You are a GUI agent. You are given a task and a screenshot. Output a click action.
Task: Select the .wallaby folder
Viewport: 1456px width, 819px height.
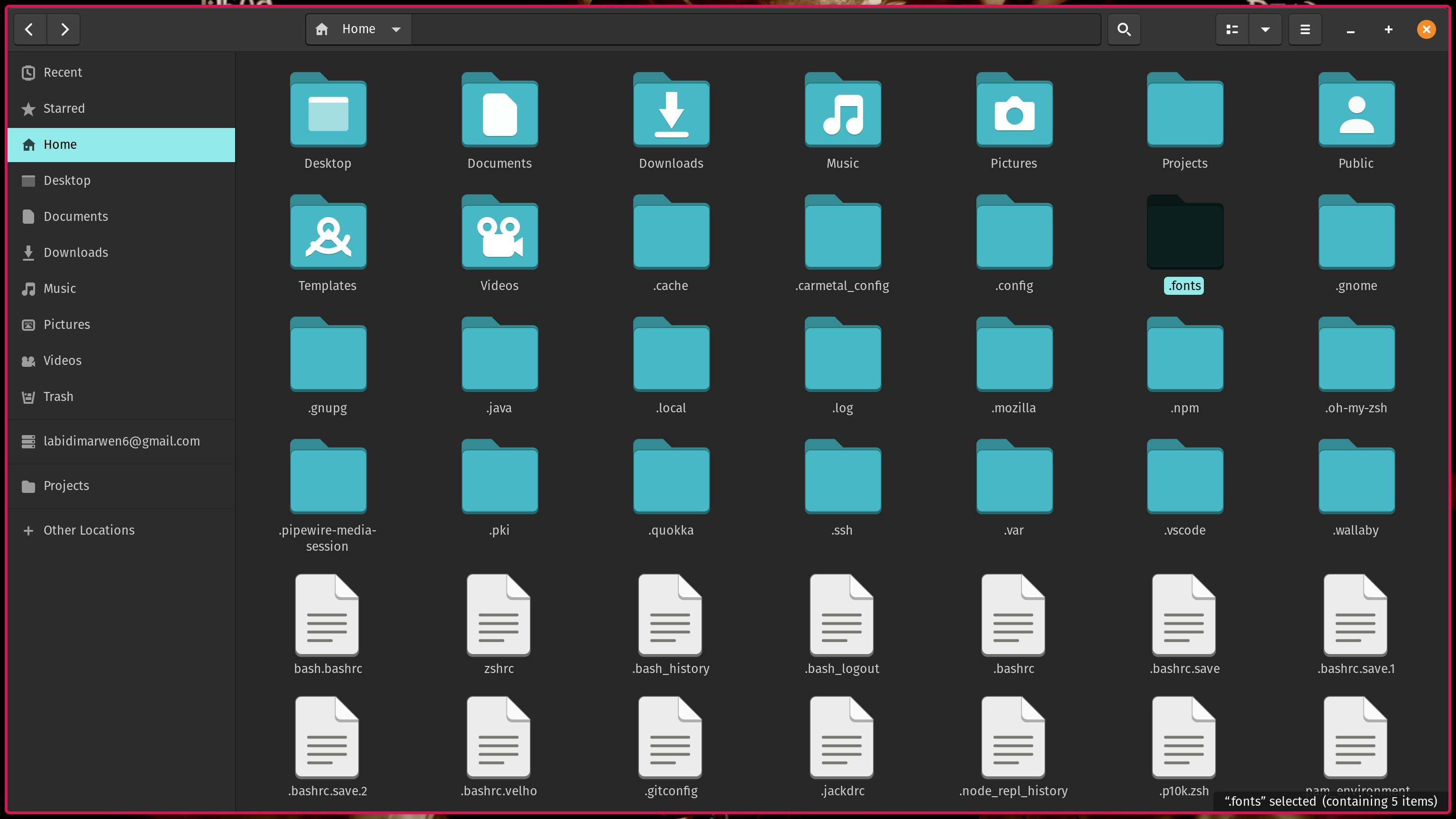tap(1356, 476)
